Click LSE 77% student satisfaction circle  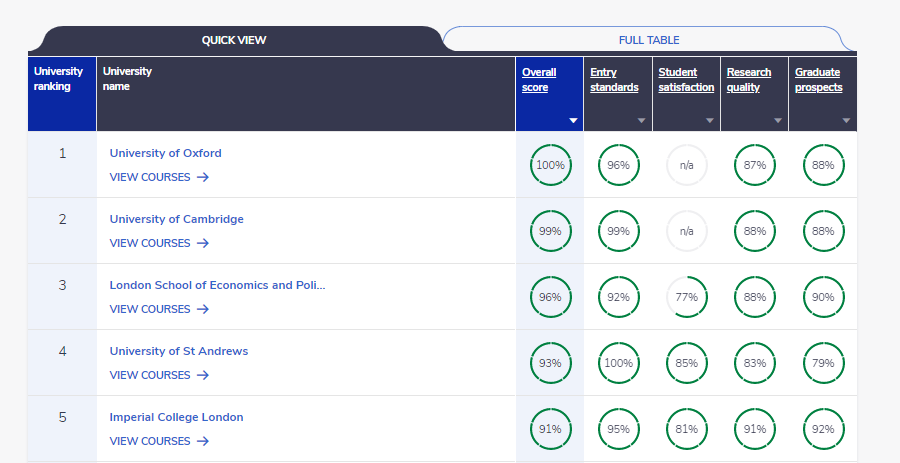click(686, 297)
